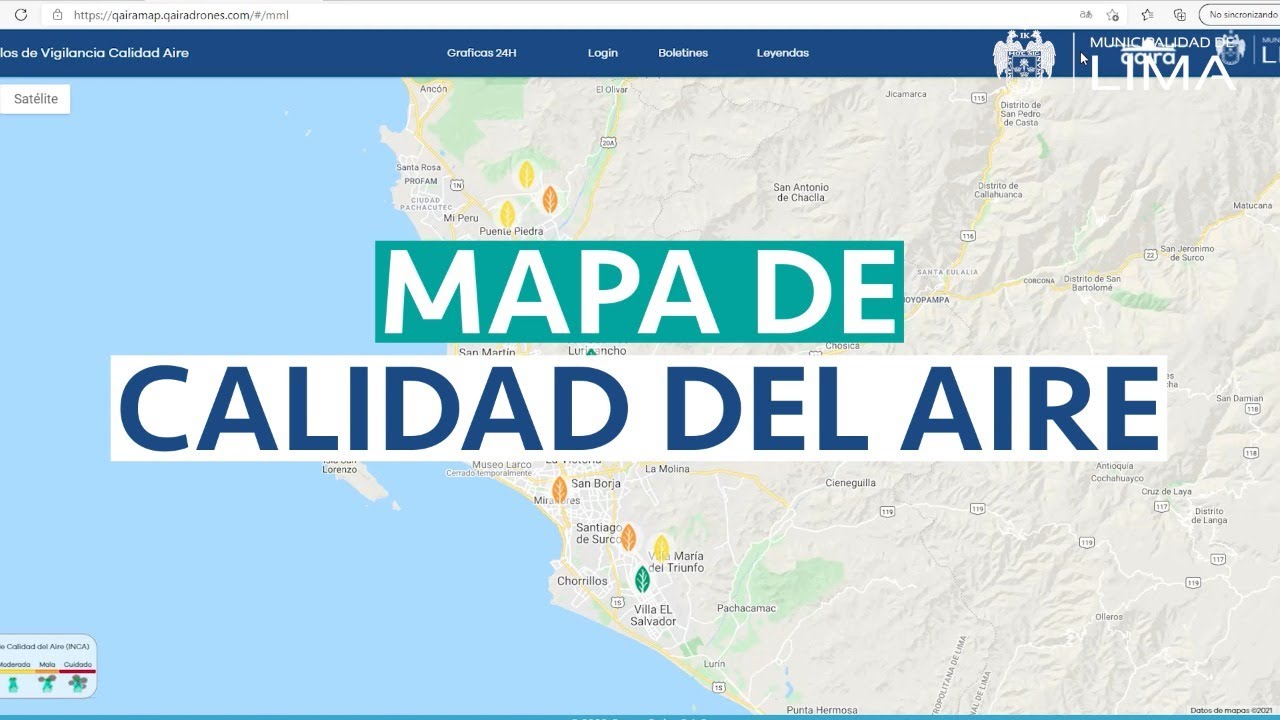
Task: Click the Municipalidad de Lima logo text
Action: coord(1163,62)
